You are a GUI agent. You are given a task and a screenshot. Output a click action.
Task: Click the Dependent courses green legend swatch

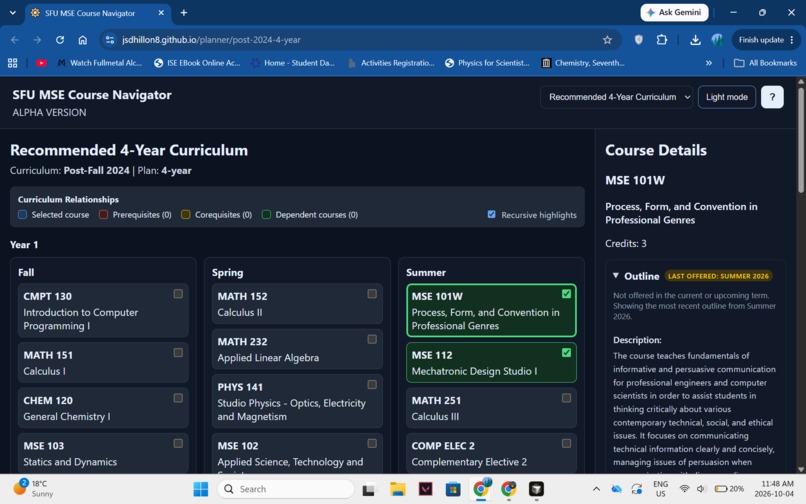point(266,214)
